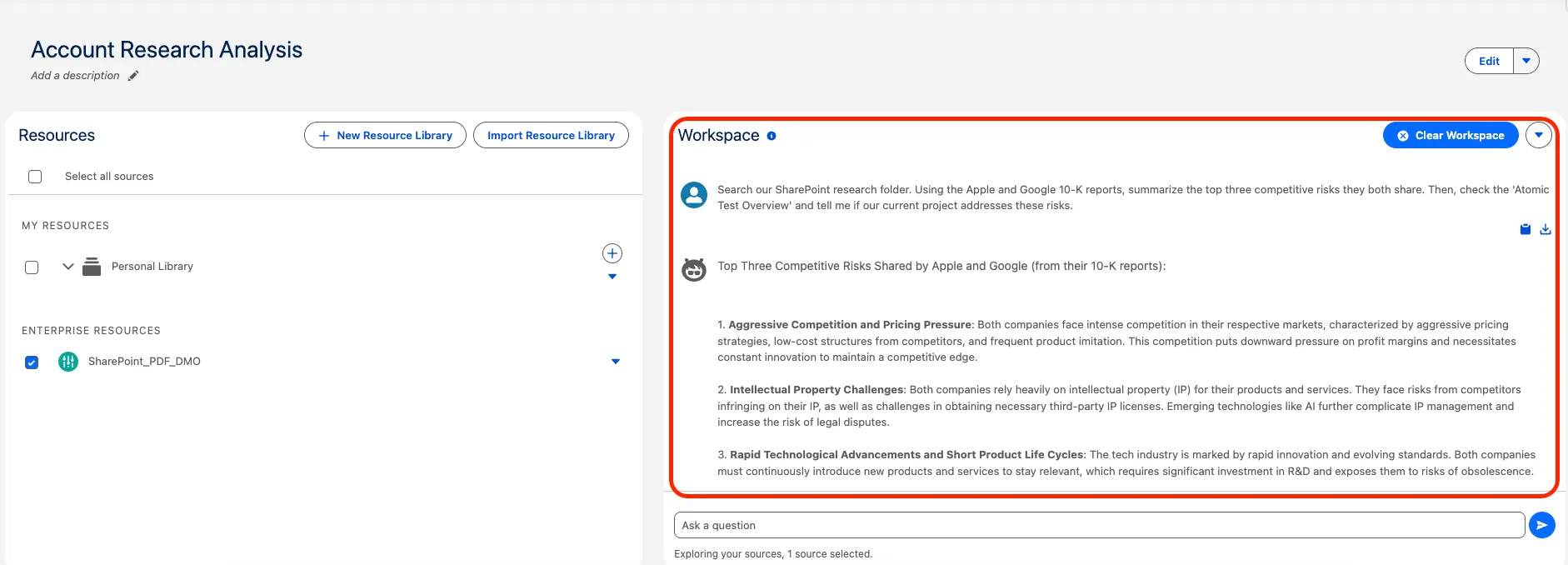Screen dimensions: 1568x565
Task: Copy the response with the clipboard icon
Action: (x=1526, y=229)
